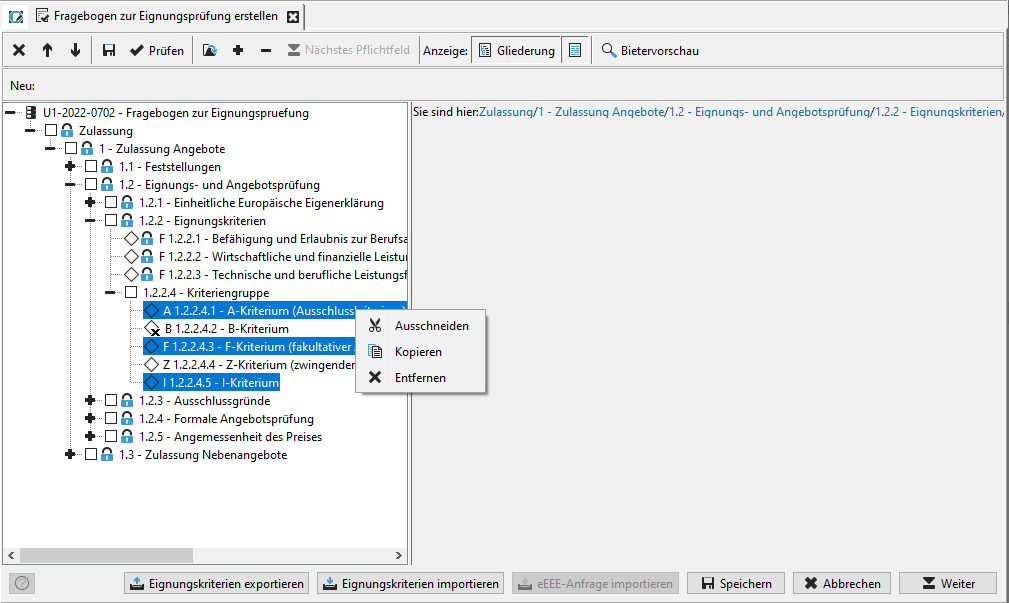Click the Abbrechen button
The image size is (1009, 603).
pos(842,584)
